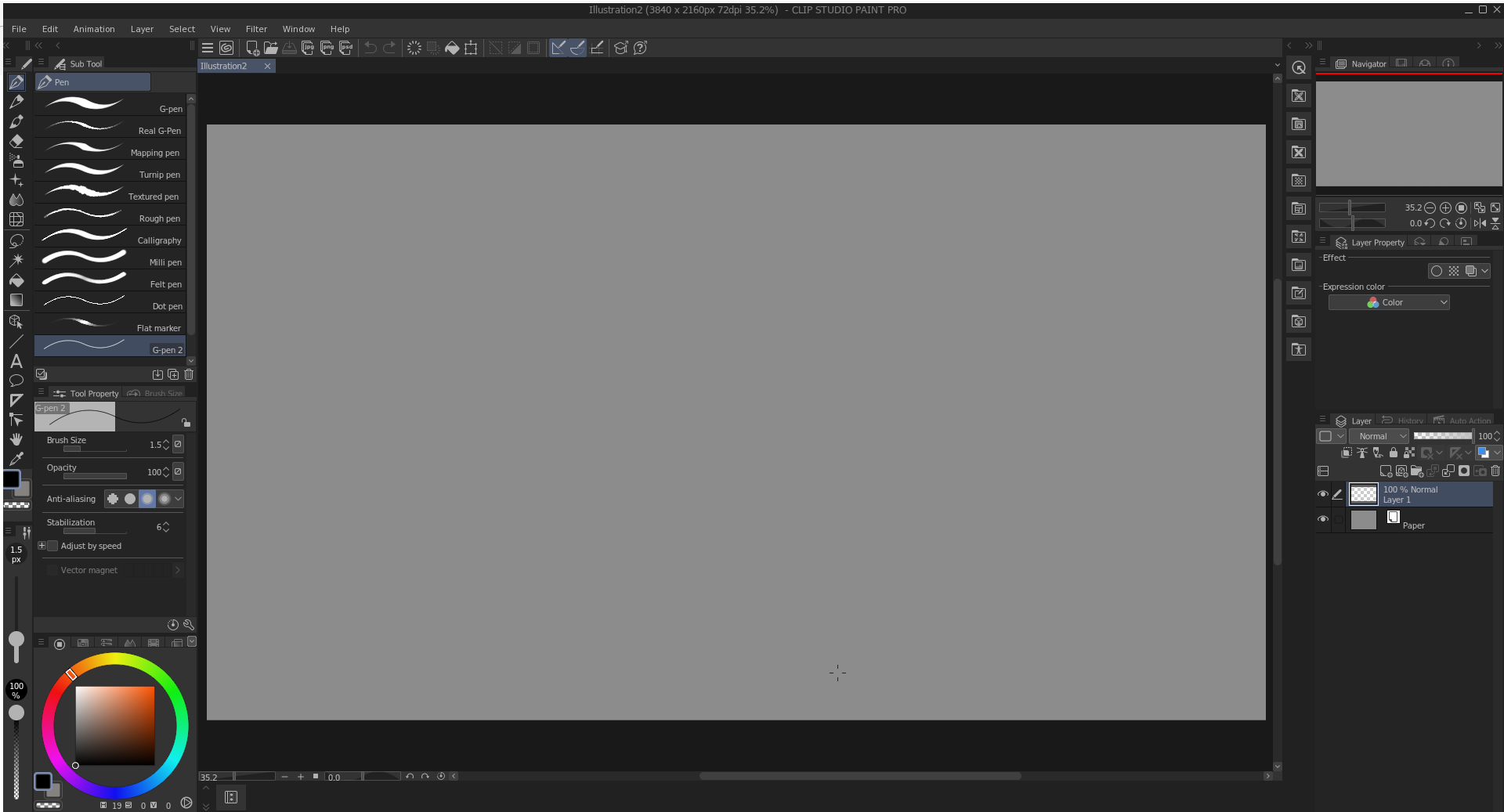Open the Filter menu
The image size is (1504, 812).
(x=256, y=29)
